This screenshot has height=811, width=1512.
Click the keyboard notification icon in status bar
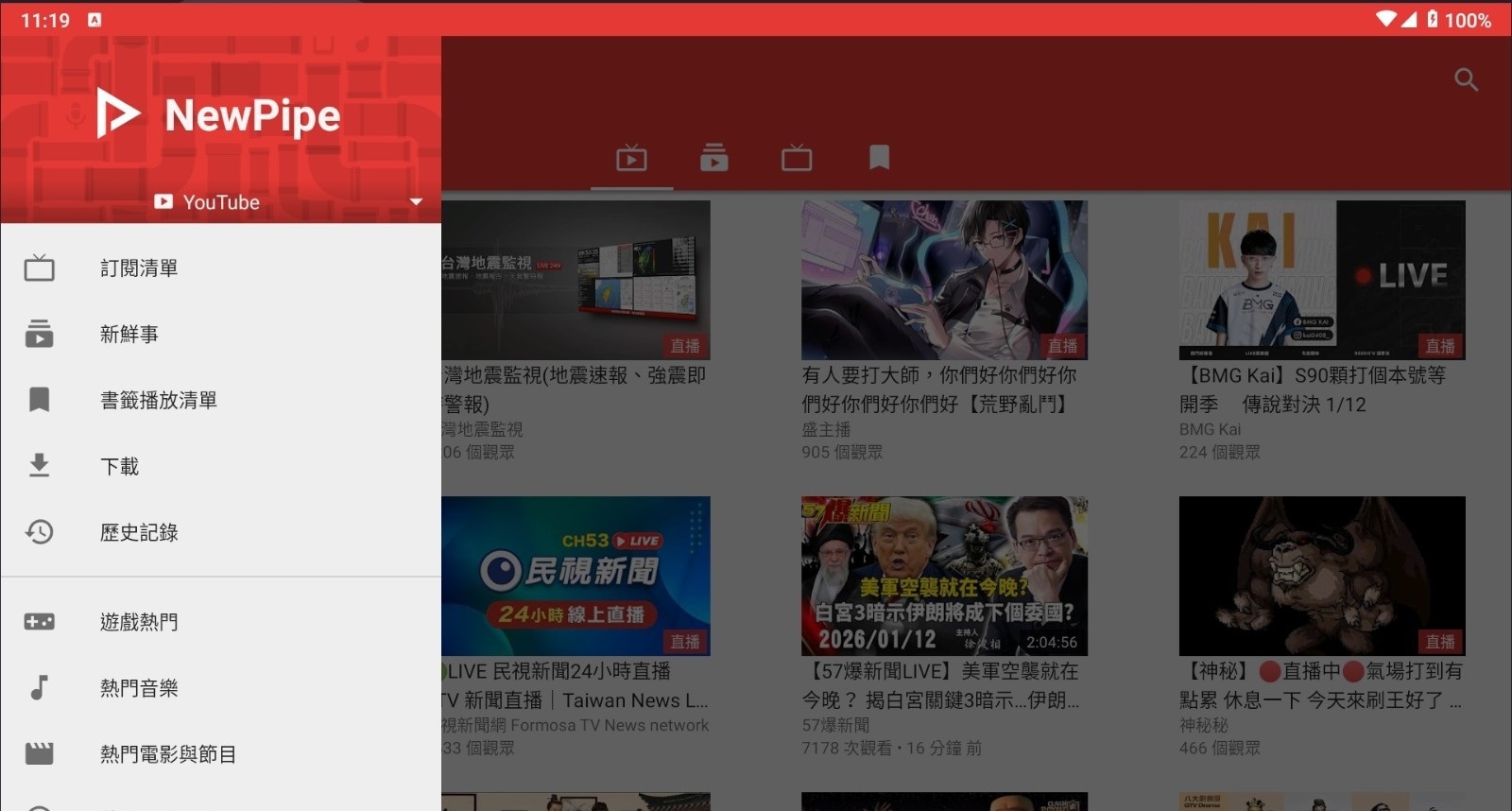click(94, 20)
